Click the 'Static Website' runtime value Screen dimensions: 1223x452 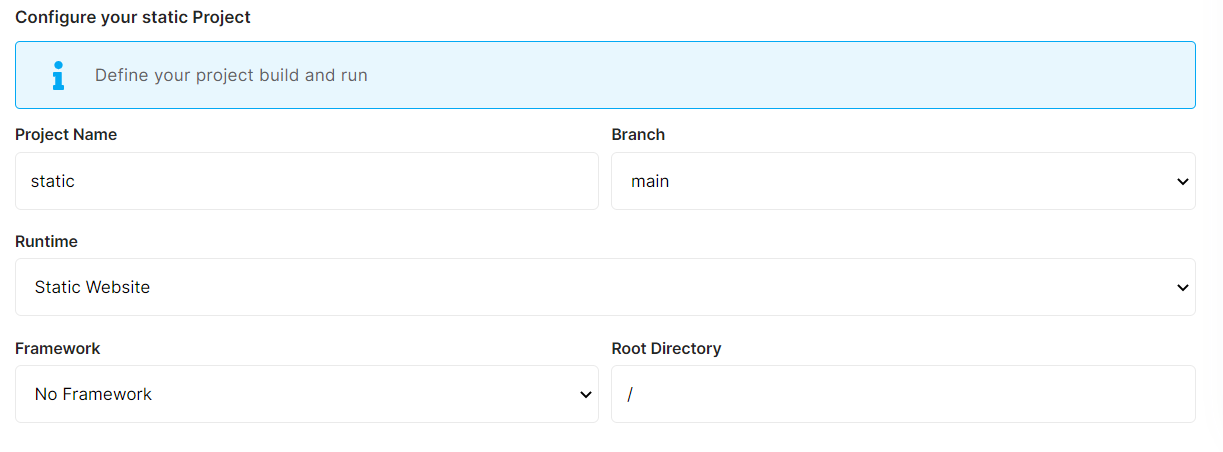click(92, 287)
